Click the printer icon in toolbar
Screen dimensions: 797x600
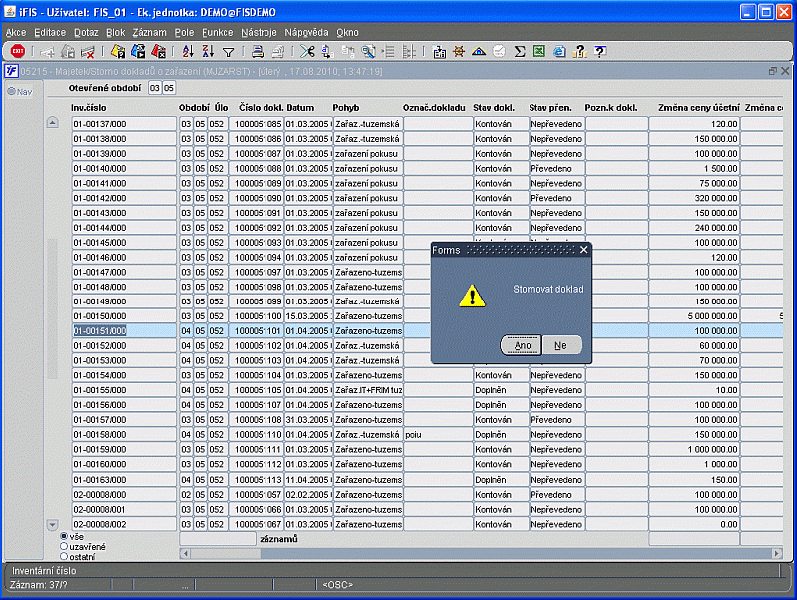[x=258, y=51]
